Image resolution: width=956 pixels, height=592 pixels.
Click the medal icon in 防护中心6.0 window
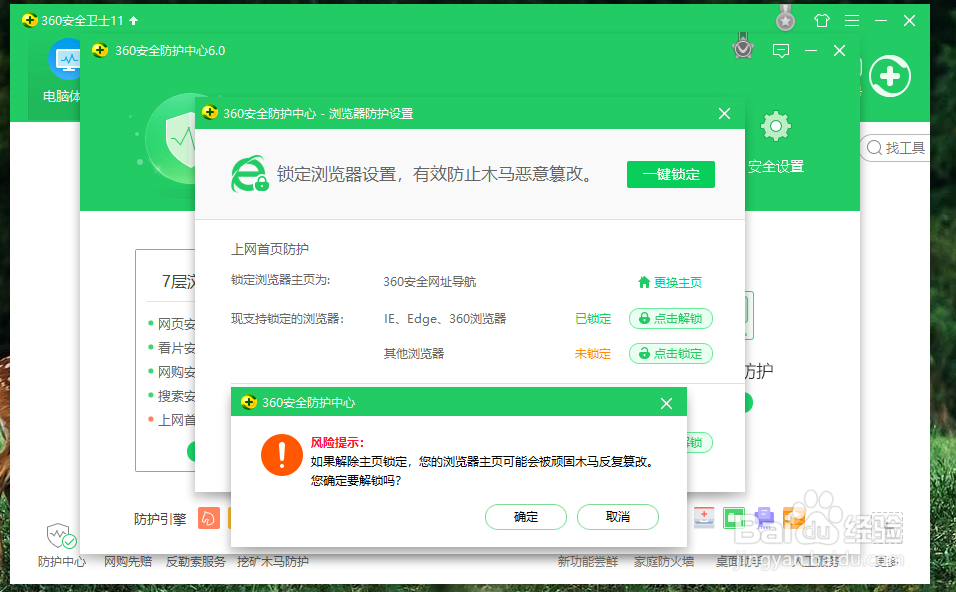(743, 46)
